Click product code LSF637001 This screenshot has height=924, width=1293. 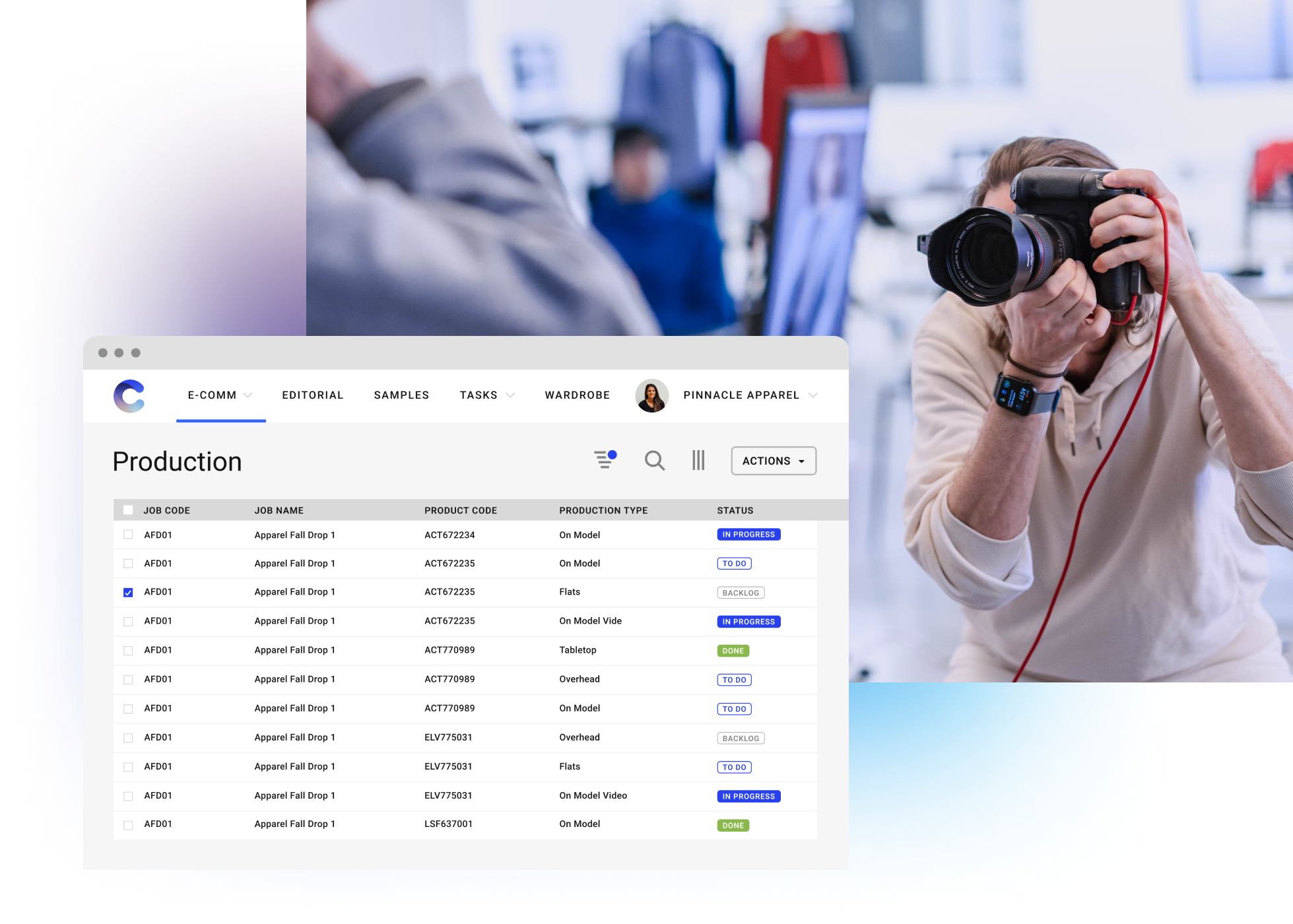coord(448,824)
